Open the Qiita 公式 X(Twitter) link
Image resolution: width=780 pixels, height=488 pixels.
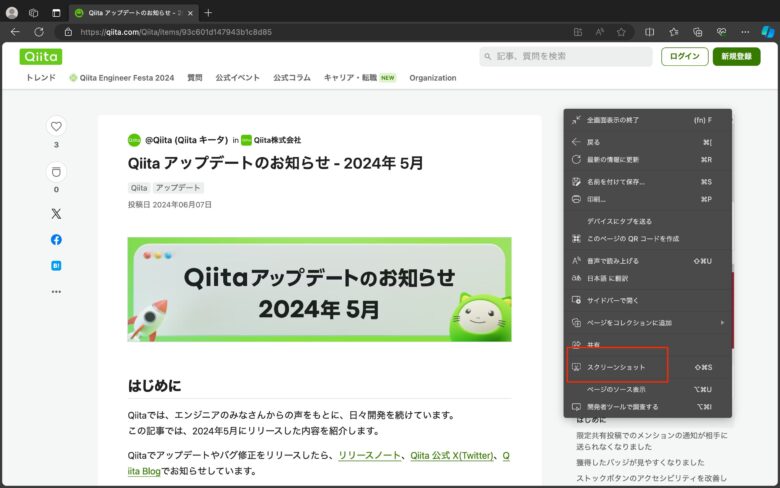pyautogui.click(x=452, y=456)
